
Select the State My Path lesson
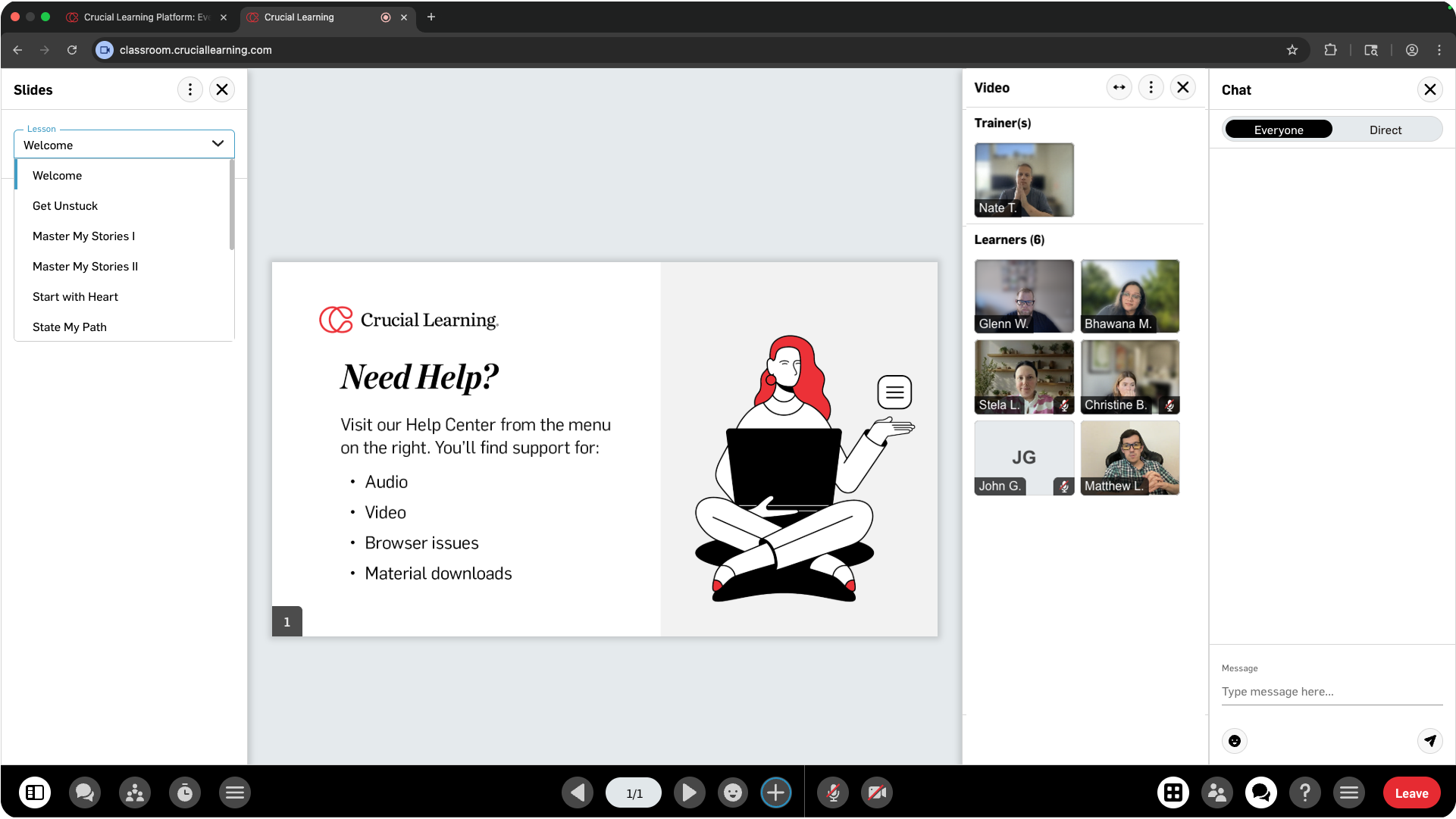[122, 327]
